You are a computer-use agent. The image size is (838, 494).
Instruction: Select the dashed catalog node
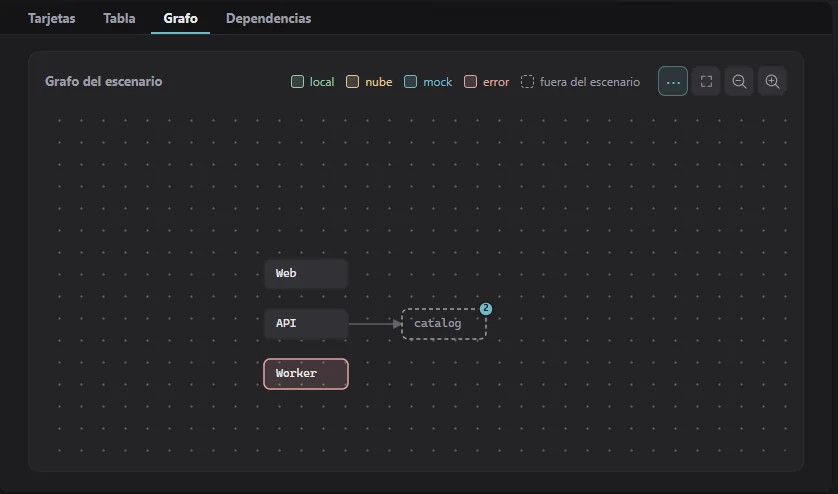tap(444, 324)
